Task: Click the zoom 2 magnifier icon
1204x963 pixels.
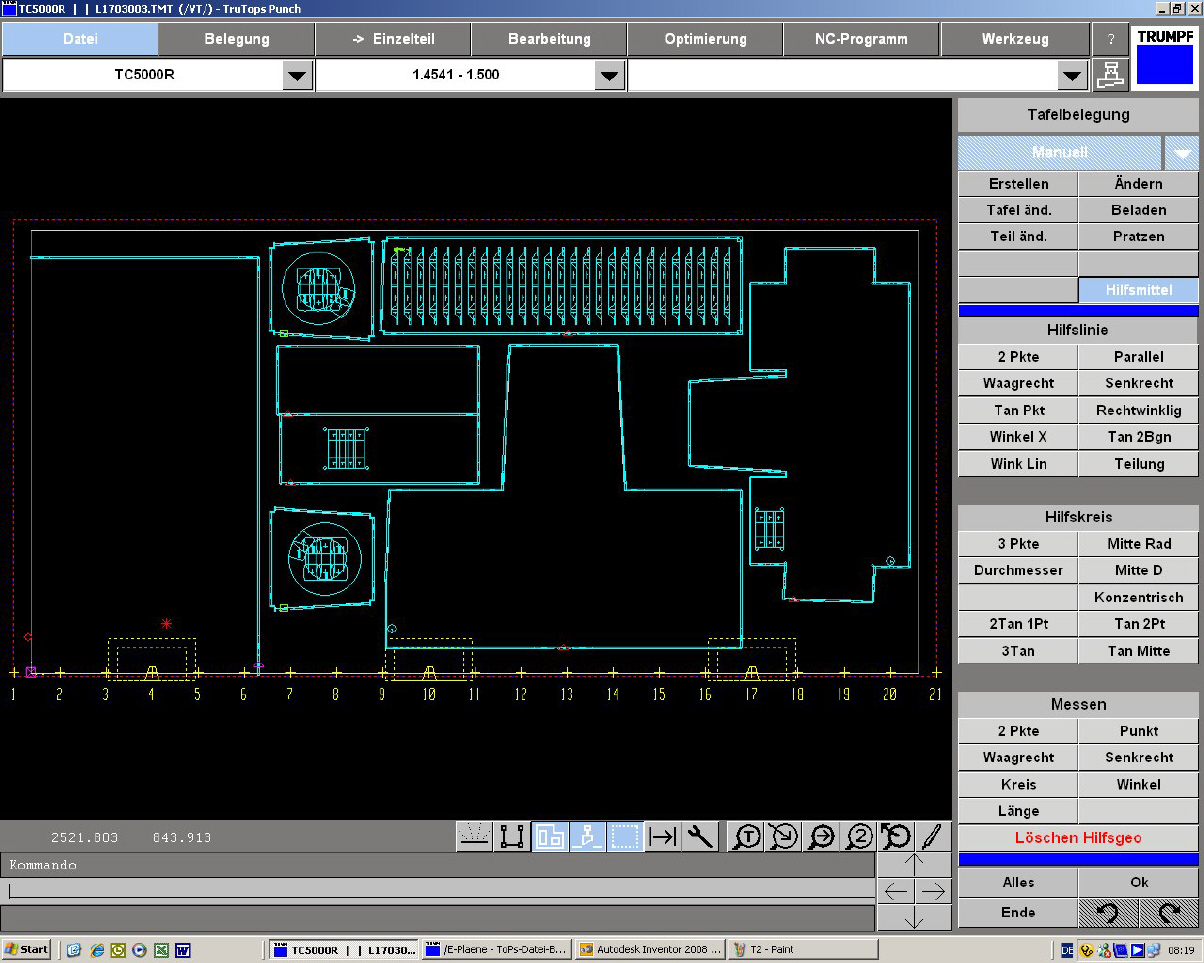Action: tap(859, 836)
